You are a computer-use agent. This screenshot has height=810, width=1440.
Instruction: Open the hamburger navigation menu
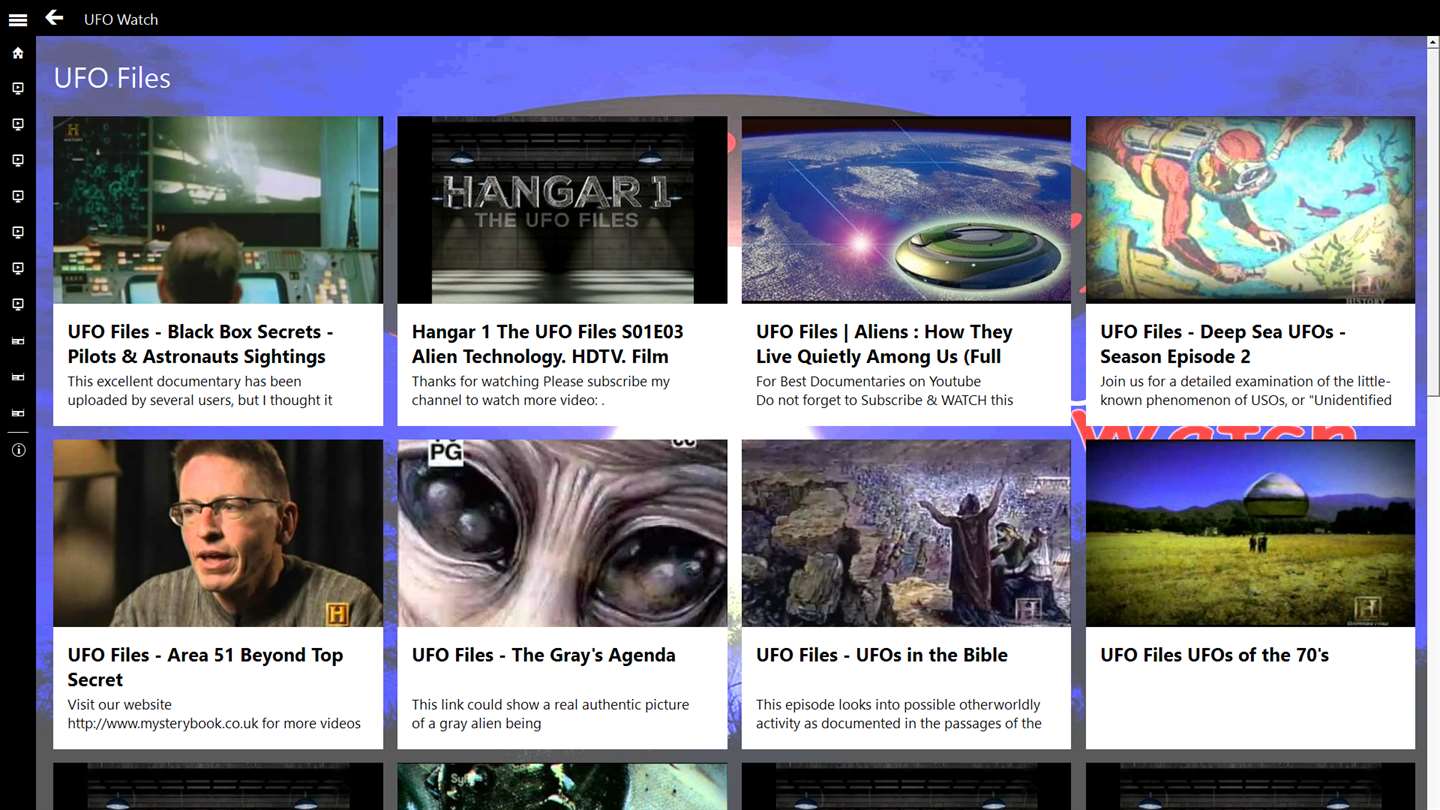point(18,19)
